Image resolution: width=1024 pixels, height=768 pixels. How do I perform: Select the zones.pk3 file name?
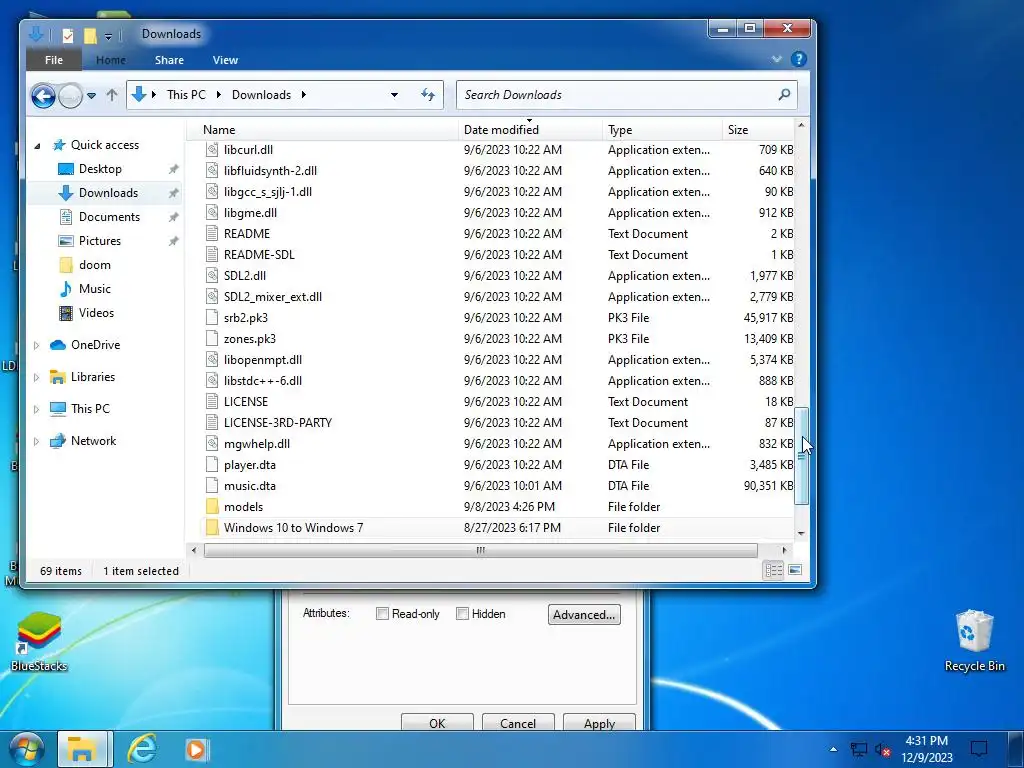pos(249,339)
